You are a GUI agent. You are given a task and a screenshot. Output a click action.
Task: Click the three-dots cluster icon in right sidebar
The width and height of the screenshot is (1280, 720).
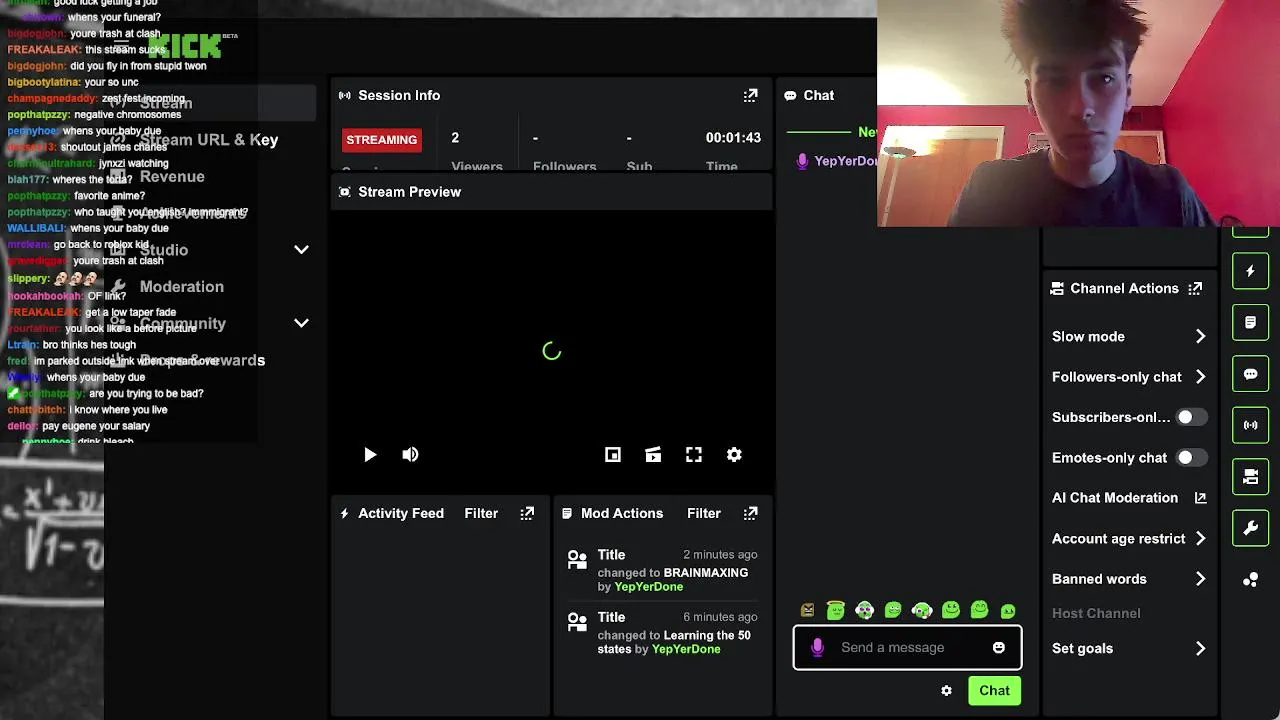pos(1250,580)
